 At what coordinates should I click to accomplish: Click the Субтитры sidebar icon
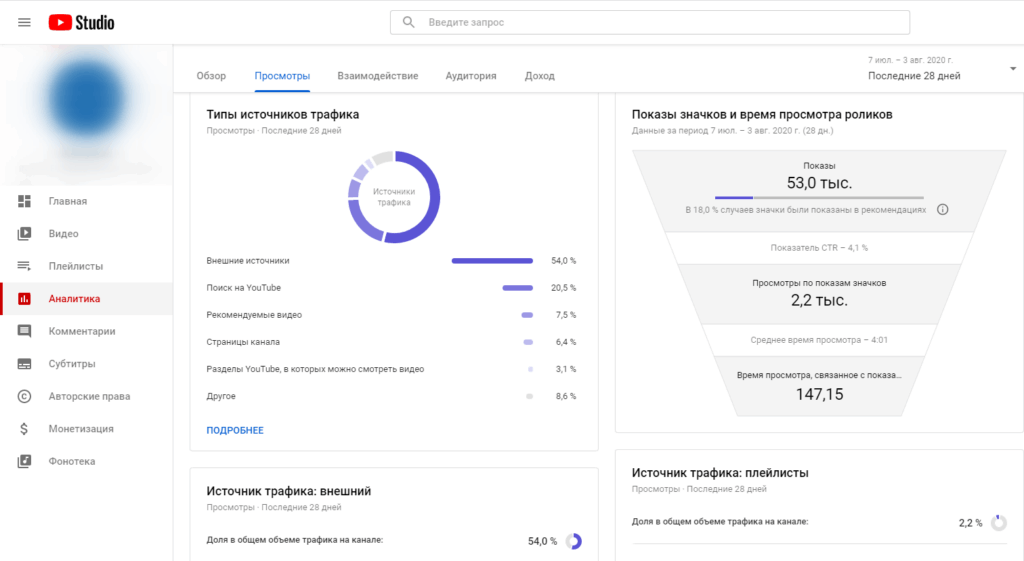click(x=24, y=364)
